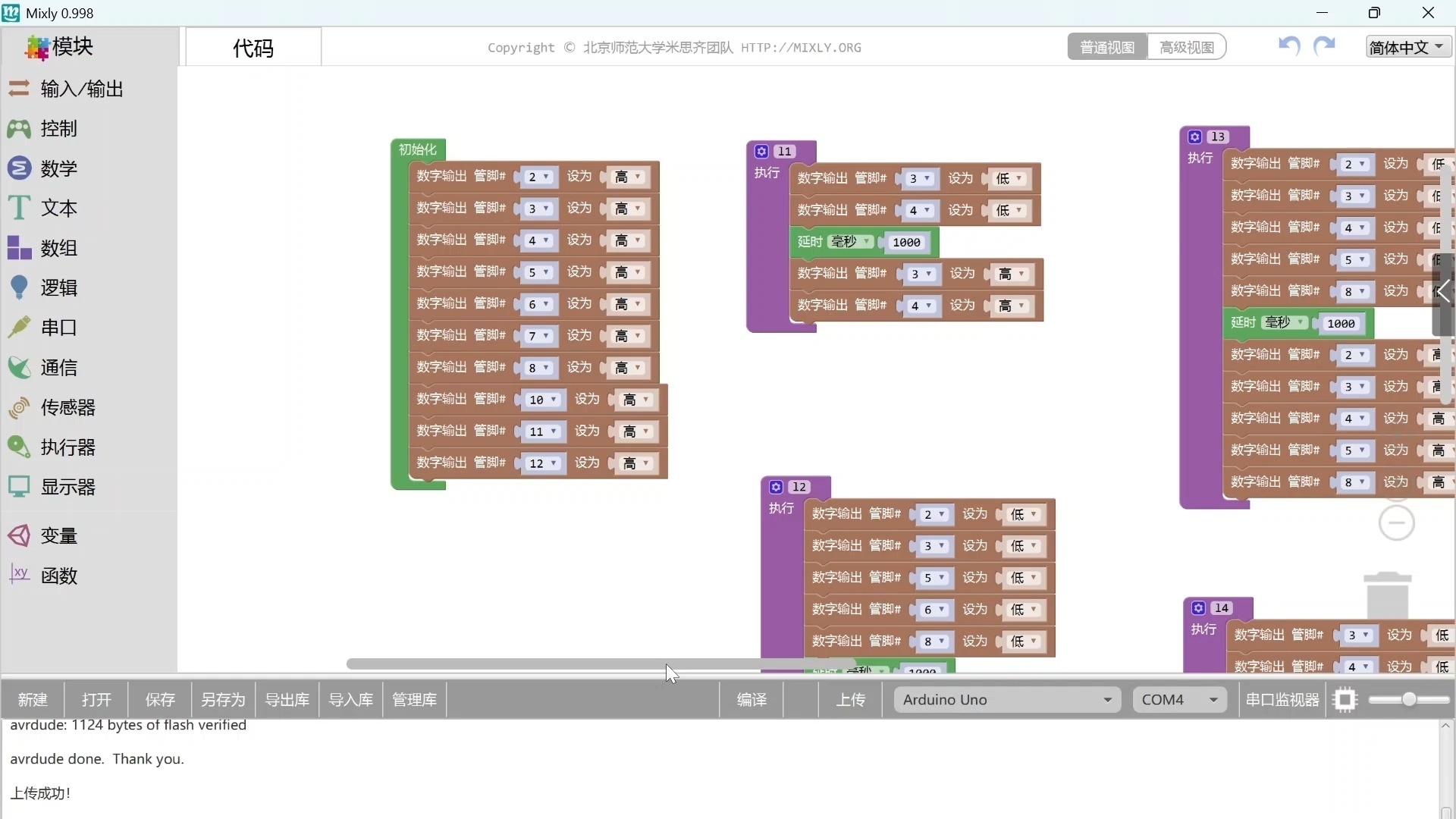Image resolution: width=1456 pixels, height=819 pixels.
Task: Open the 执行器 (Actuator) category
Action: 67,447
